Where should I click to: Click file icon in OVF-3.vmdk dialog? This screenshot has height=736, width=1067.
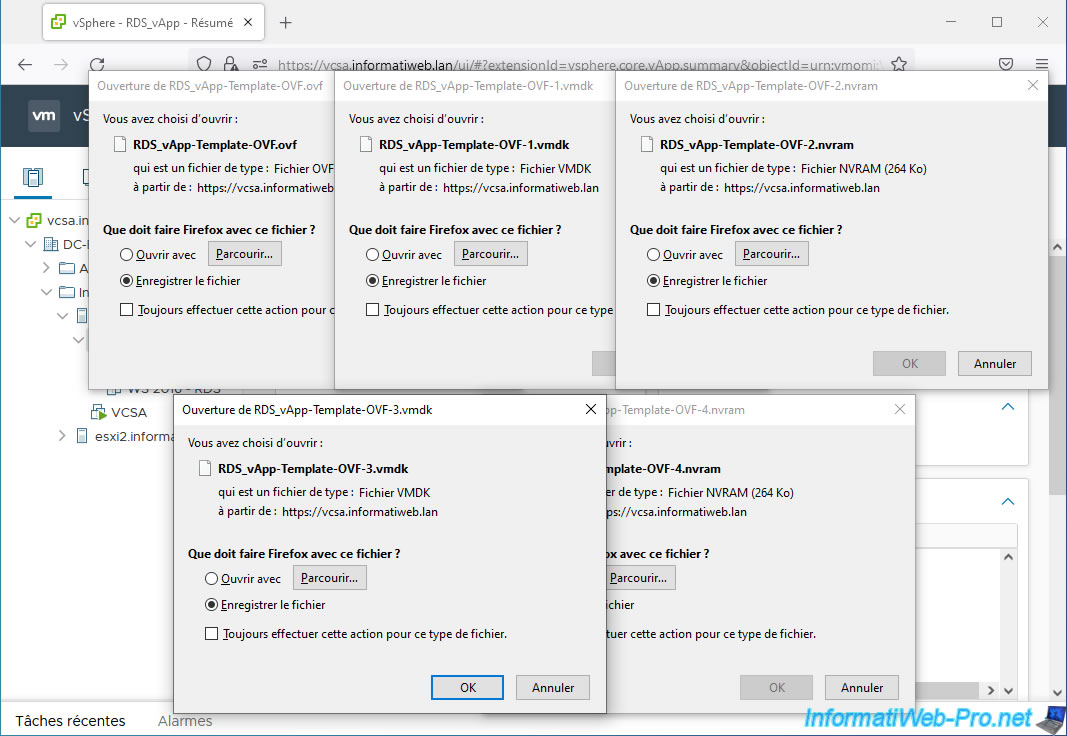click(204, 468)
